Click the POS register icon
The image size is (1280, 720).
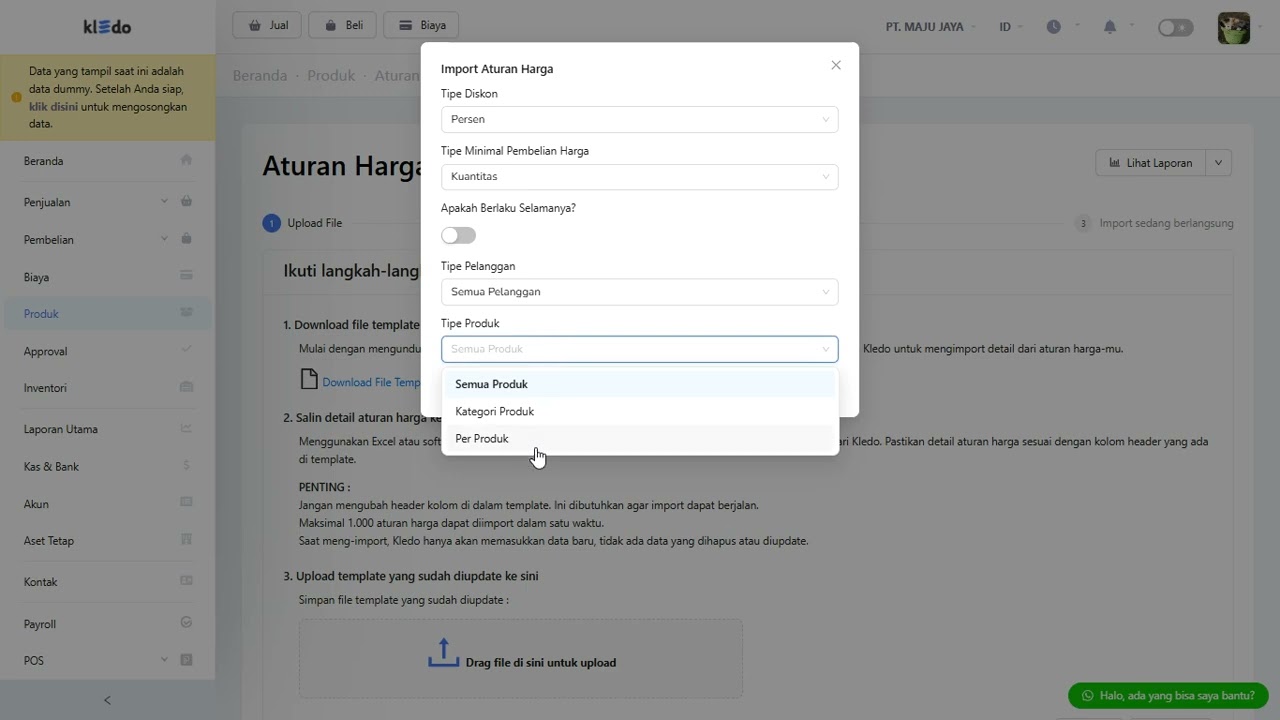pyautogui.click(x=186, y=660)
